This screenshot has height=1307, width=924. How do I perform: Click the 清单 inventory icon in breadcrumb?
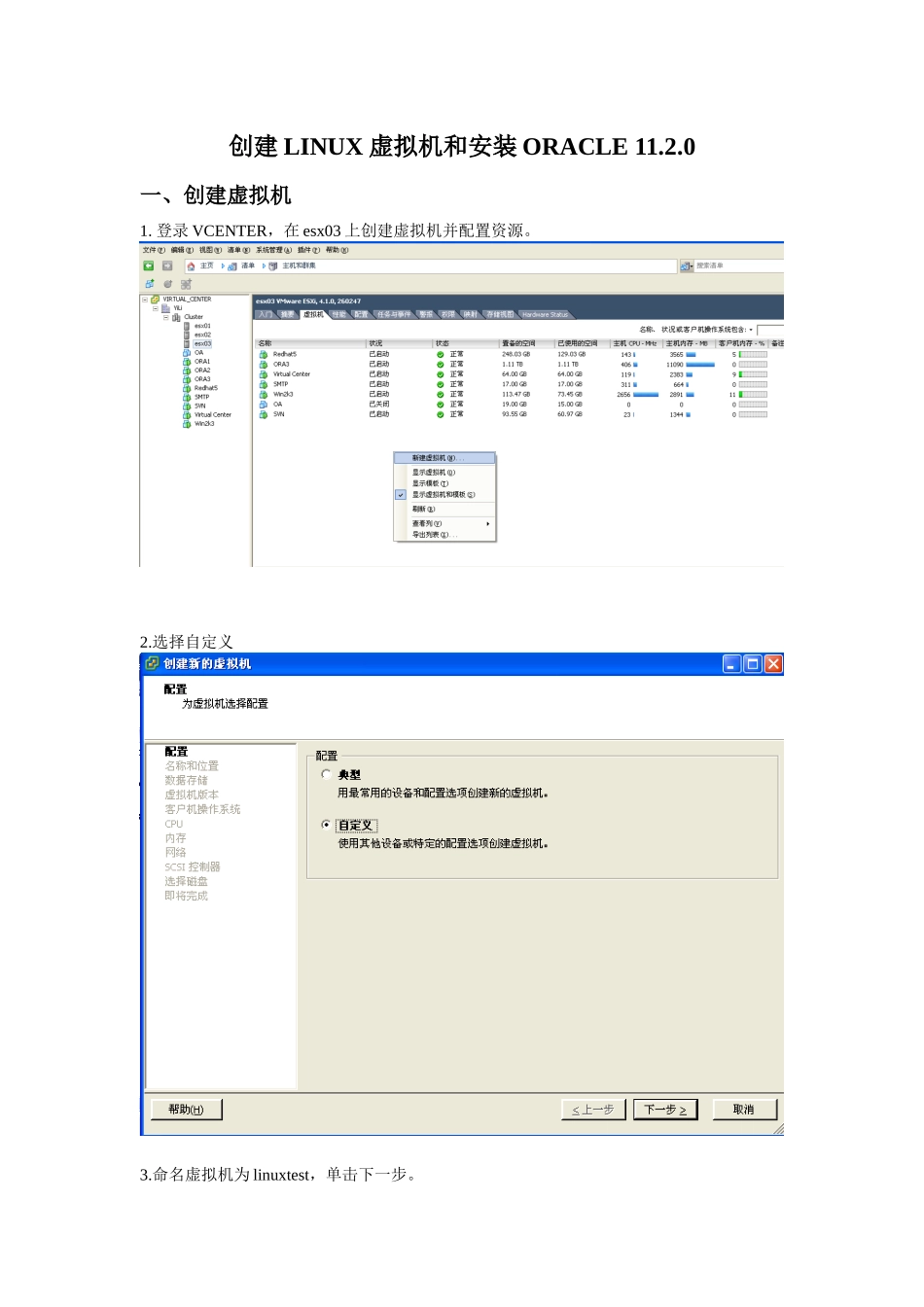pos(232,265)
